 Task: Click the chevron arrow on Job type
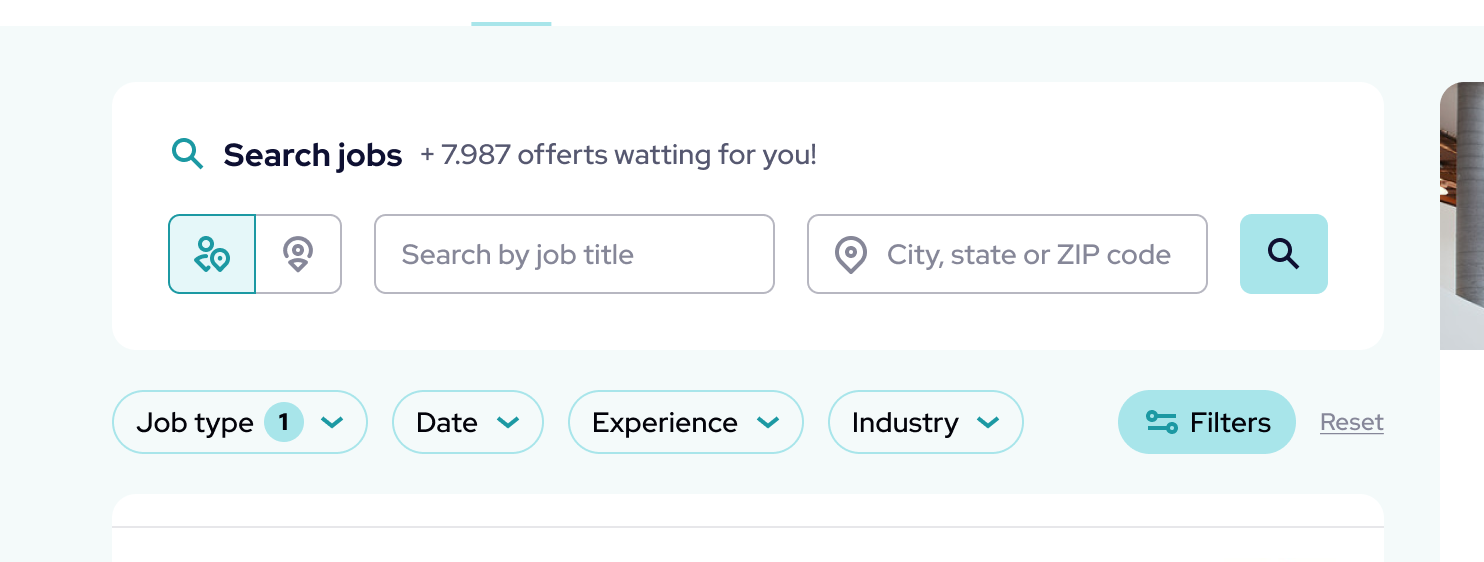coord(332,423)
